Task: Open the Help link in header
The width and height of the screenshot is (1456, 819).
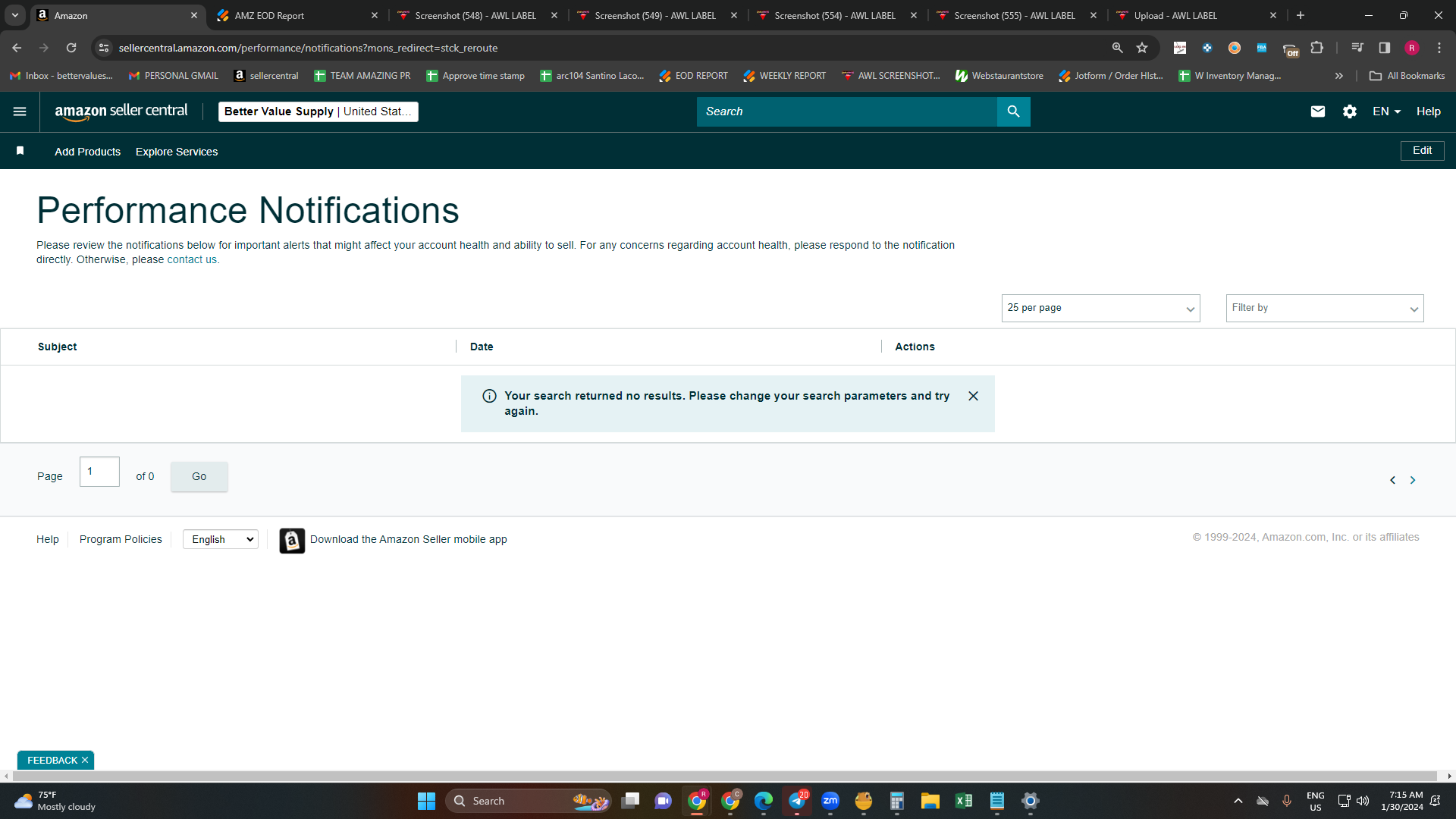Action: click(x=1428, y=111)
